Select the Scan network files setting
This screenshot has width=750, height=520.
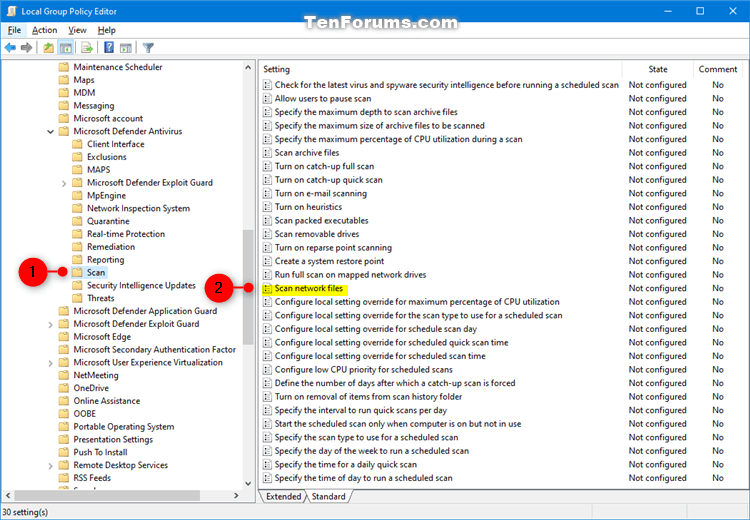point(309,288)
